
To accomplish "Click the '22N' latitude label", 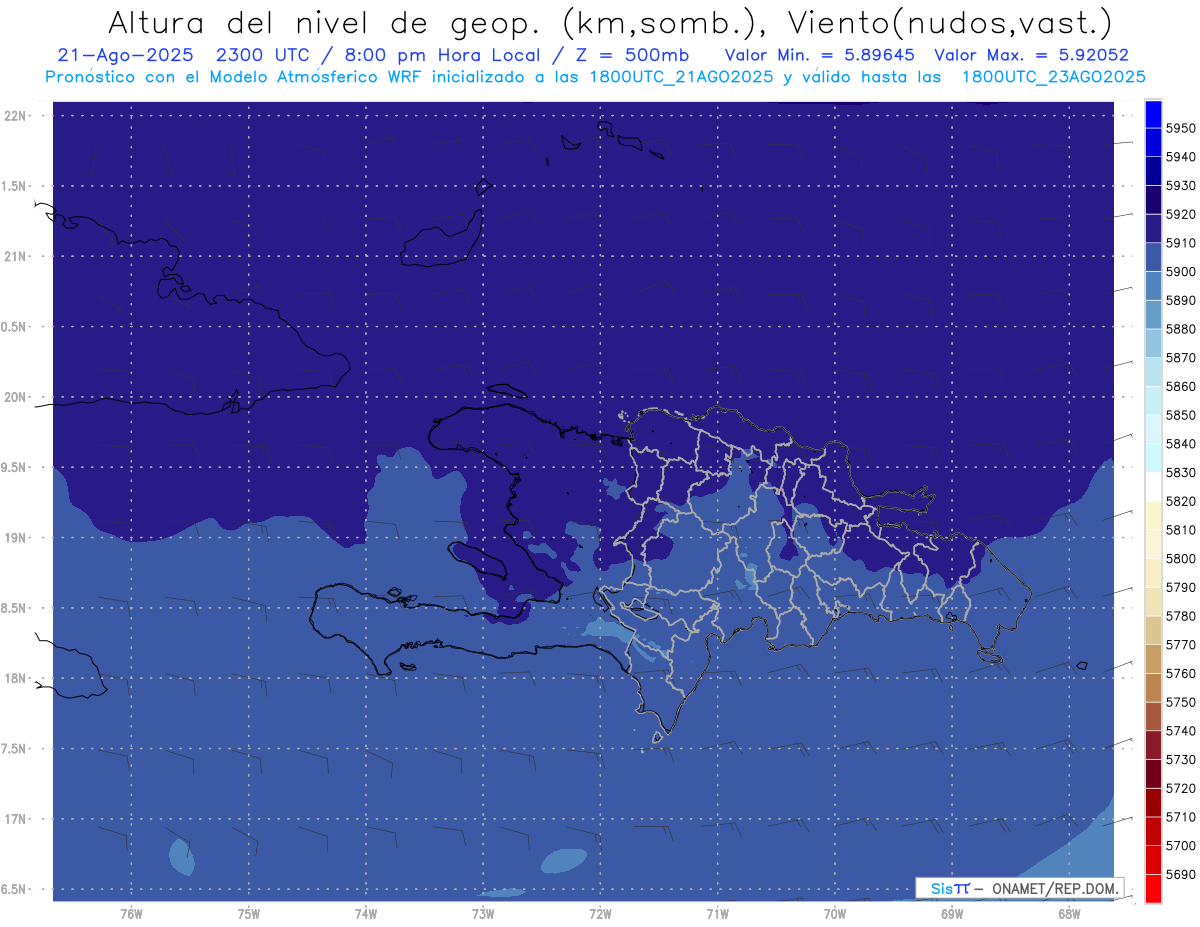I will (17, 116).
